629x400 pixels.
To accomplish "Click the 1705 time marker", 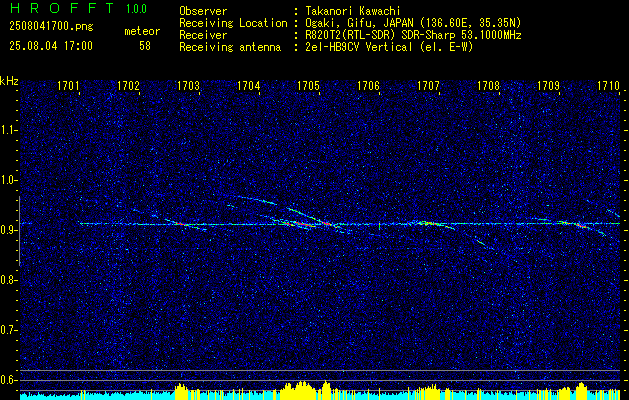I will tap(308, 85).
